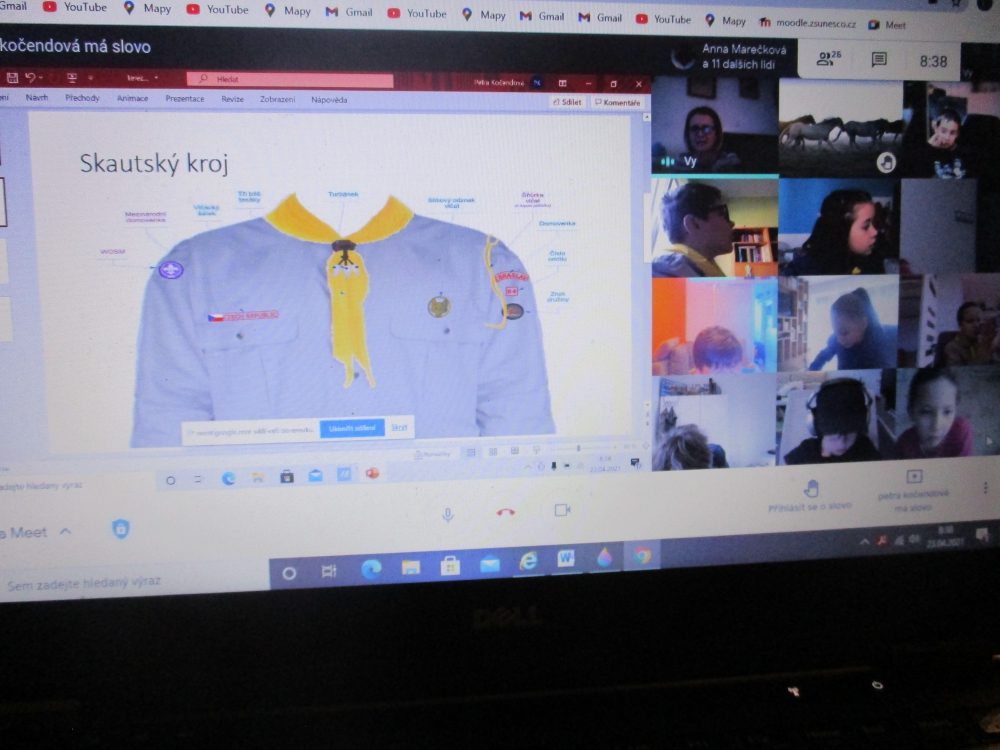Image resolution: width=1000 pixels, height=750 pixels.
Task: Switch to the Přechody ribbon tab
Action: point(82,98)
